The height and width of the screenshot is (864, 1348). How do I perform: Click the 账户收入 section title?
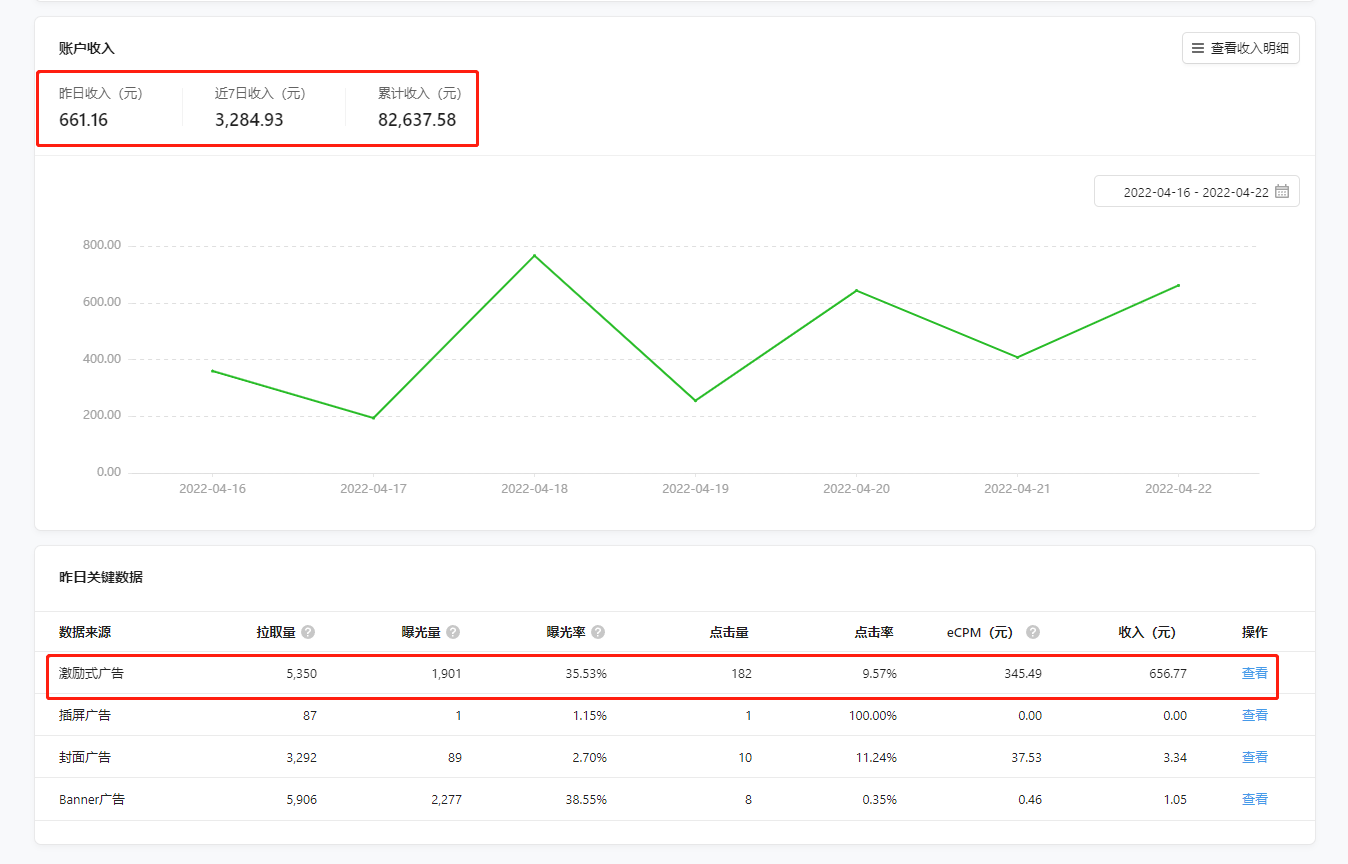click(87, 48)
